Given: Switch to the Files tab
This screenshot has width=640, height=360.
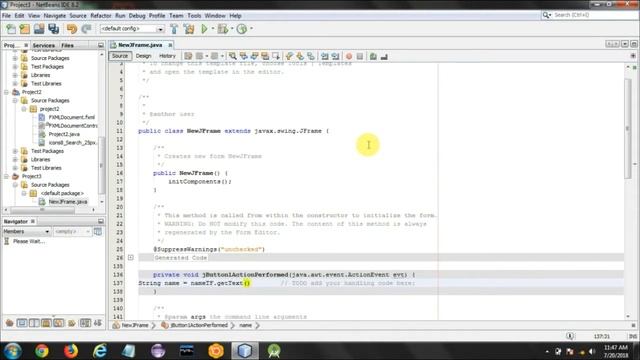Looking at the screenshot, I should pyautogui.click(x=67, y=45).
